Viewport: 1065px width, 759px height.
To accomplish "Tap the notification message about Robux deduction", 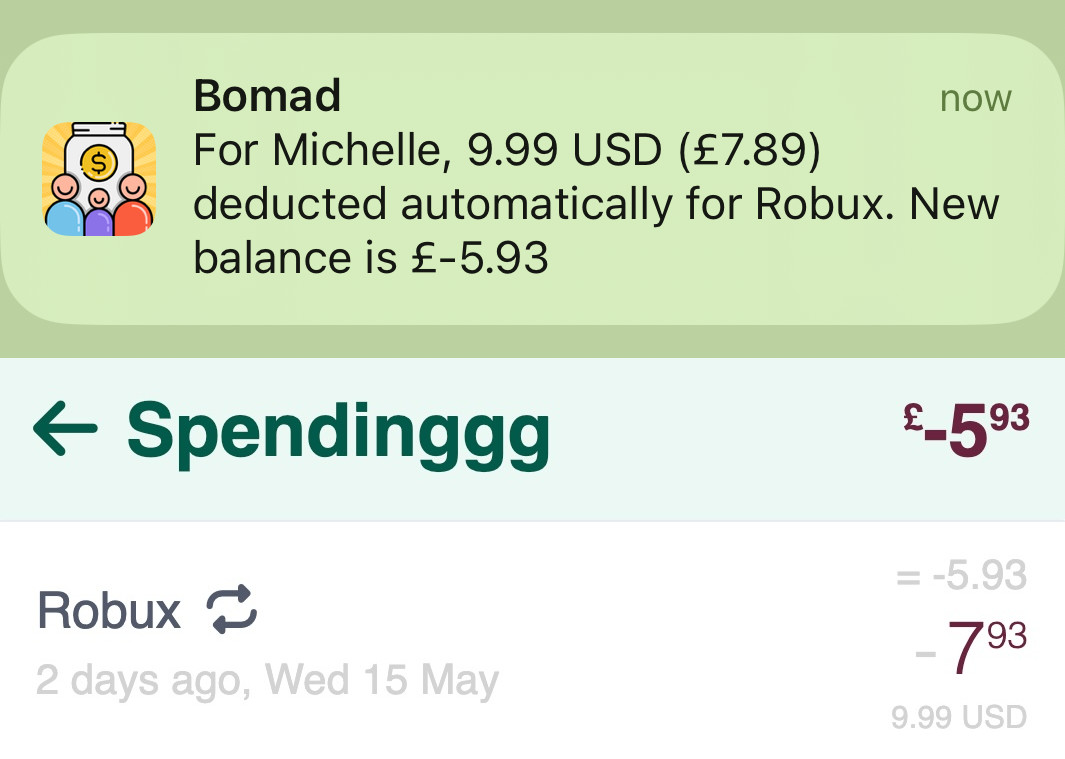I will [x=596, y=204].
